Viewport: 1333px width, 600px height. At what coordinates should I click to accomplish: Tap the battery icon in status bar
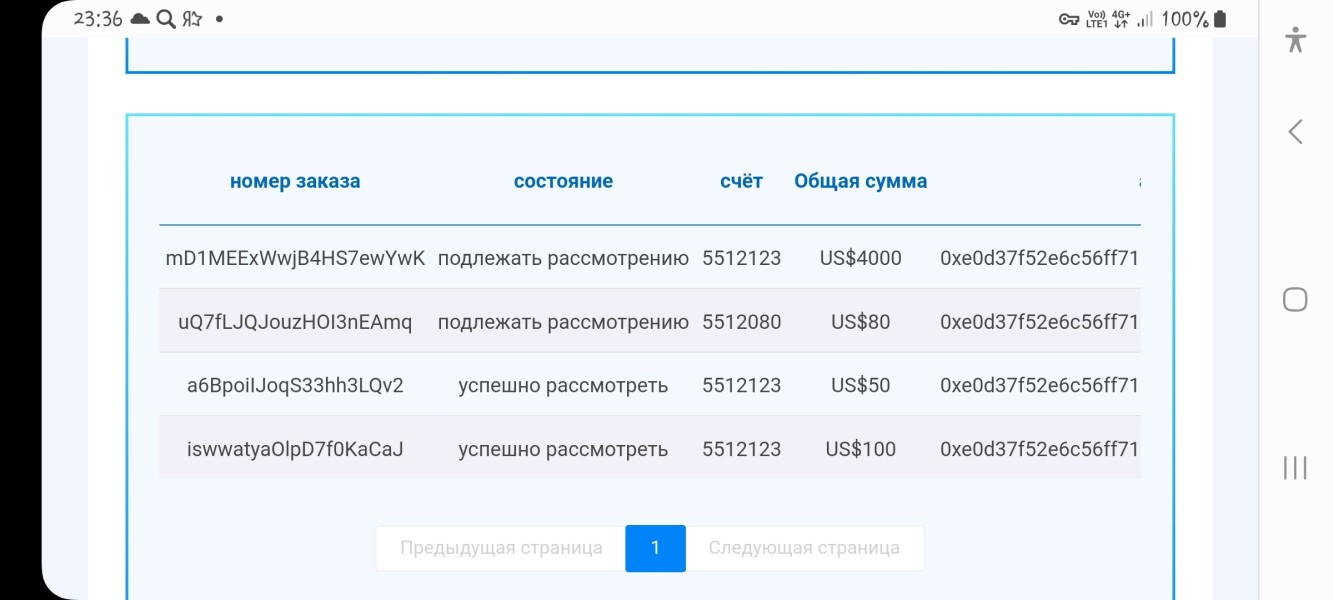pyautogui.click(x=1219, y=19)
